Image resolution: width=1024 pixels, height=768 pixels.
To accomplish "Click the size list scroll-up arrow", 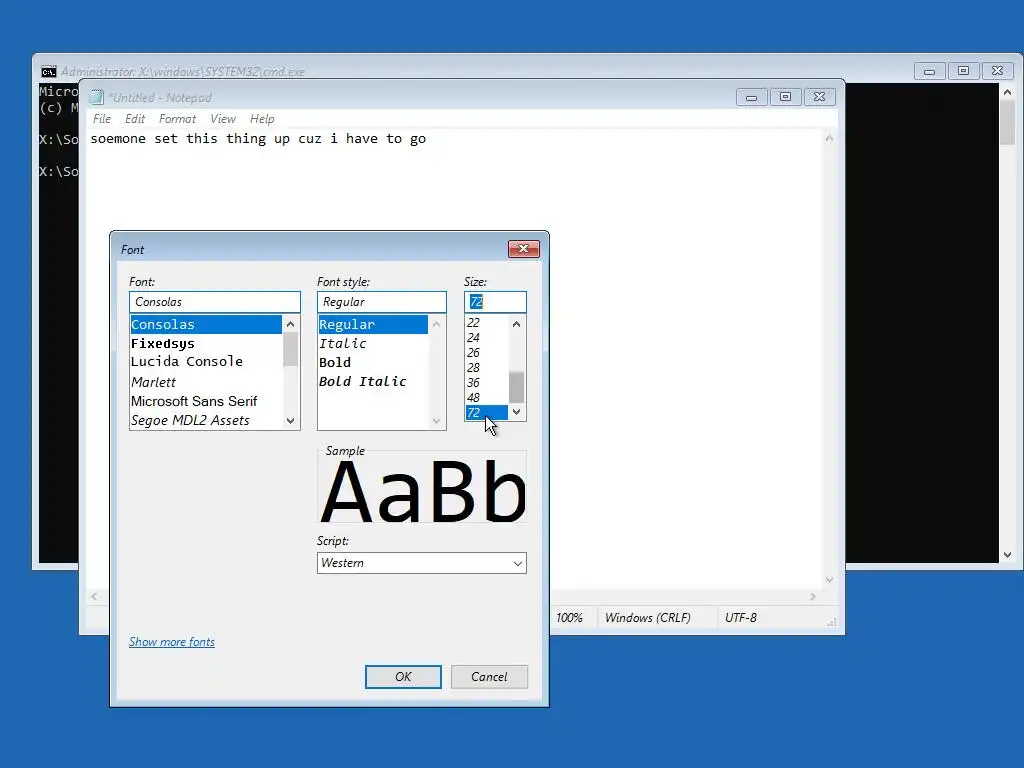I will tap(517, 324).
